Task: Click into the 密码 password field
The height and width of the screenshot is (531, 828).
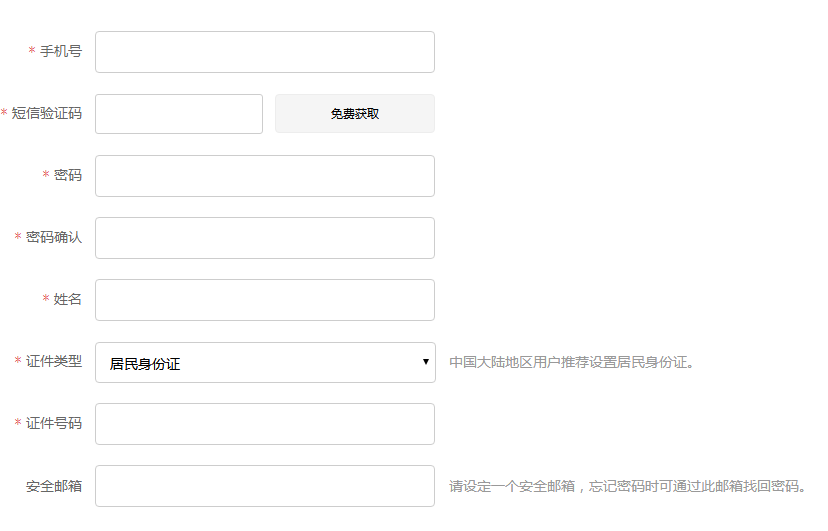Action: coord(265,176)
